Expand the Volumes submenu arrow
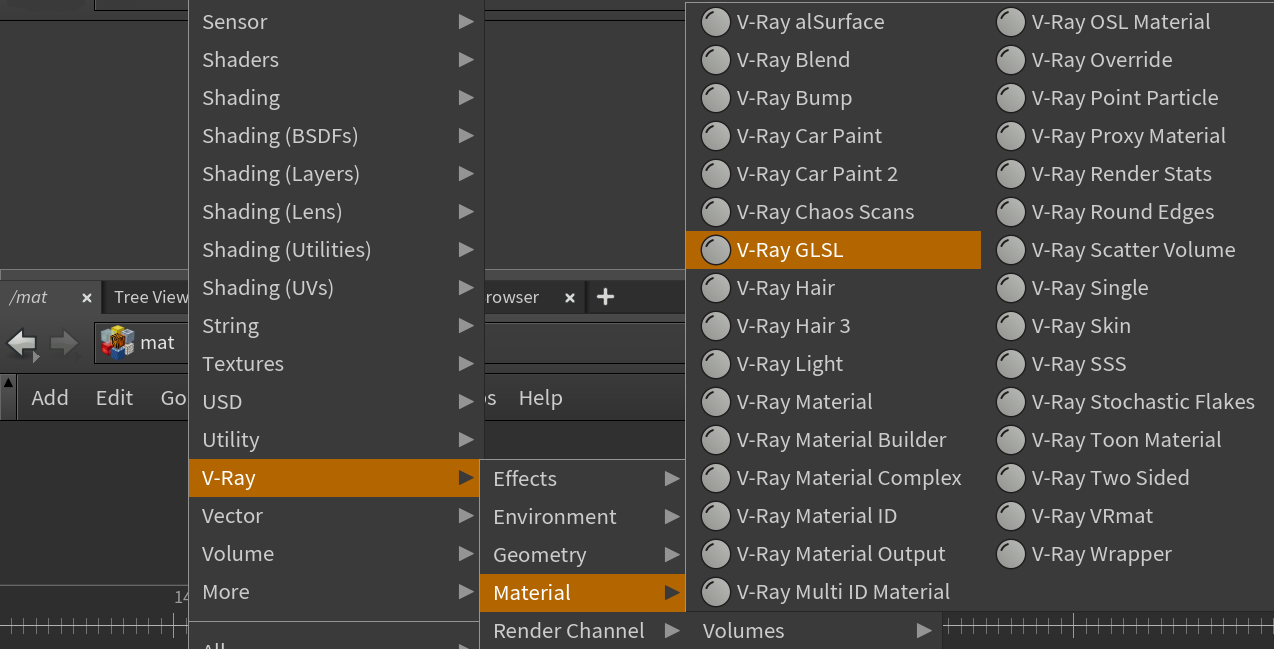This screenshot has width=1274, height=649. 924,631
